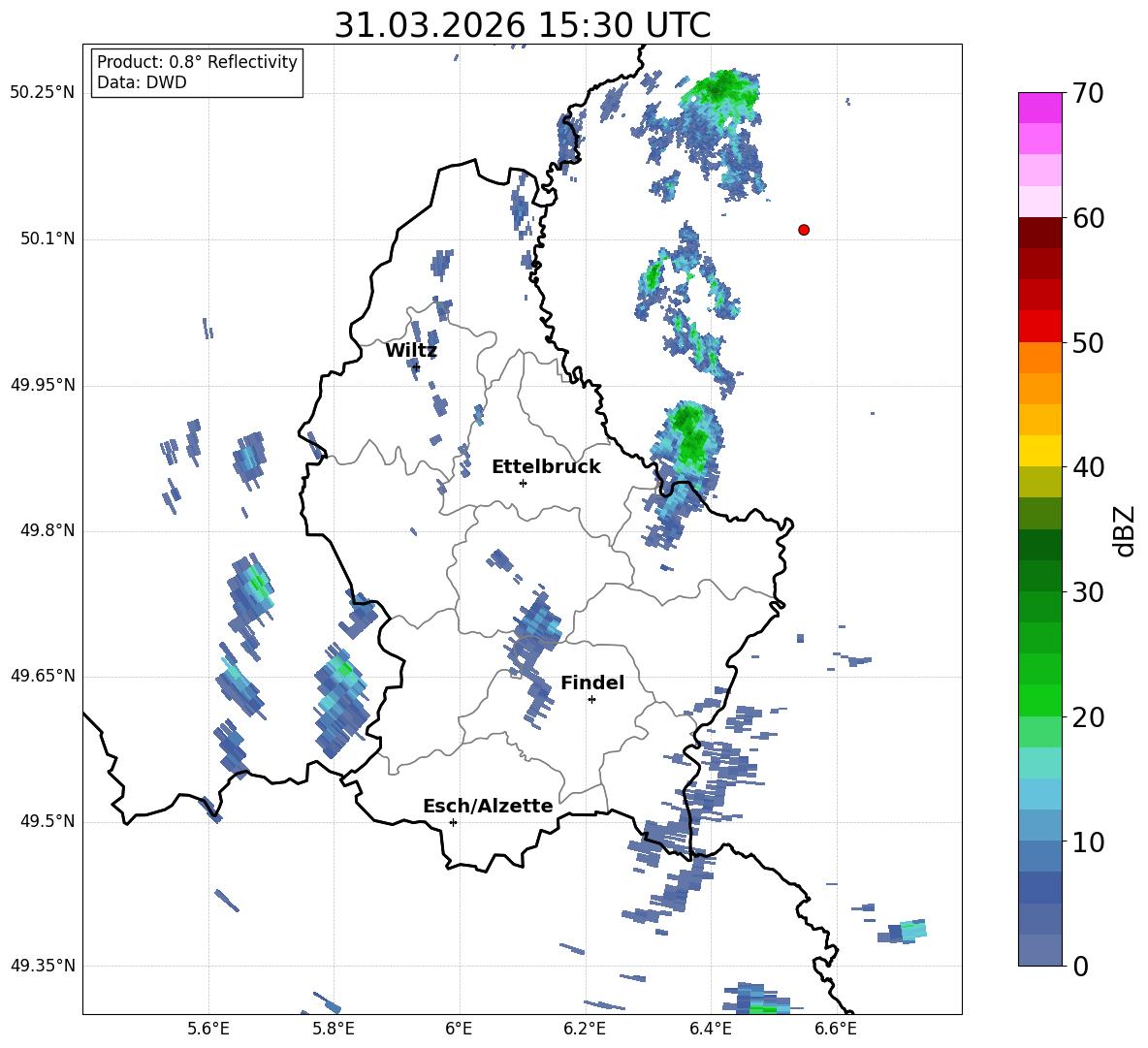Viewport: 1148px width, 1048px height.
Task: Click the Esch/Alzette city label
Action: (488, 806)
